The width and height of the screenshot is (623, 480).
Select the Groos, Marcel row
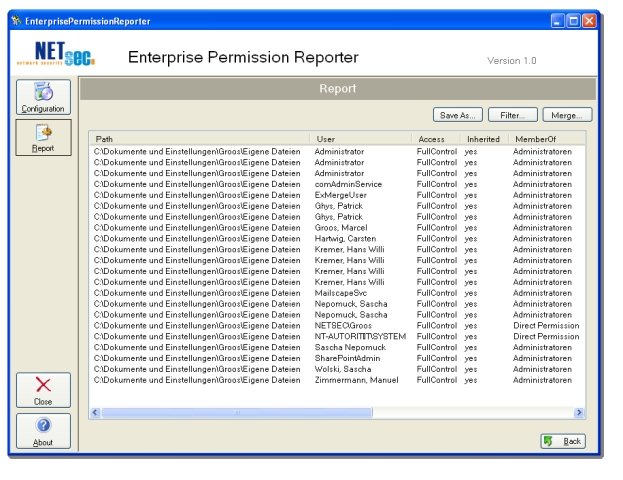(337, 228)
